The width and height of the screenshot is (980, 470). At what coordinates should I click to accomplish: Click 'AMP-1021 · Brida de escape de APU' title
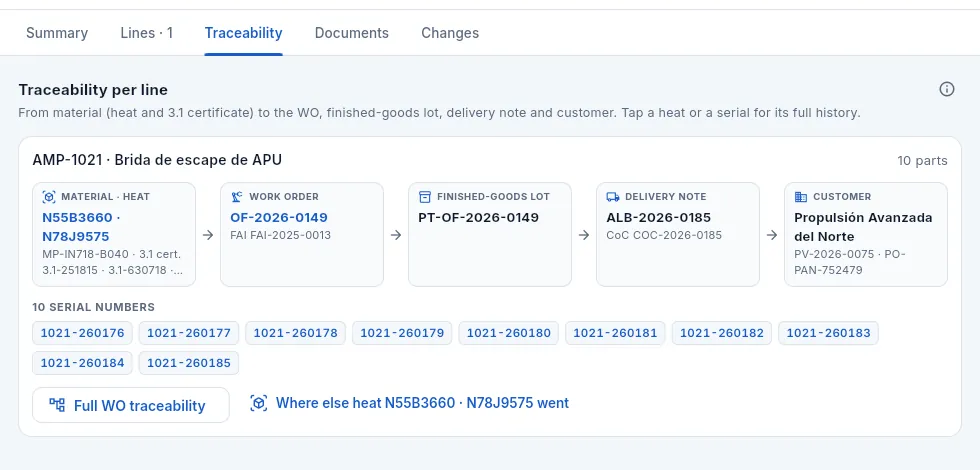click(157, 160)
